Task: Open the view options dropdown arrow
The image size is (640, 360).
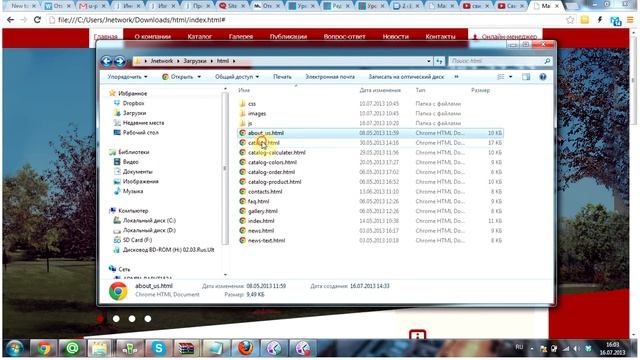Action: tap(510, 77)
